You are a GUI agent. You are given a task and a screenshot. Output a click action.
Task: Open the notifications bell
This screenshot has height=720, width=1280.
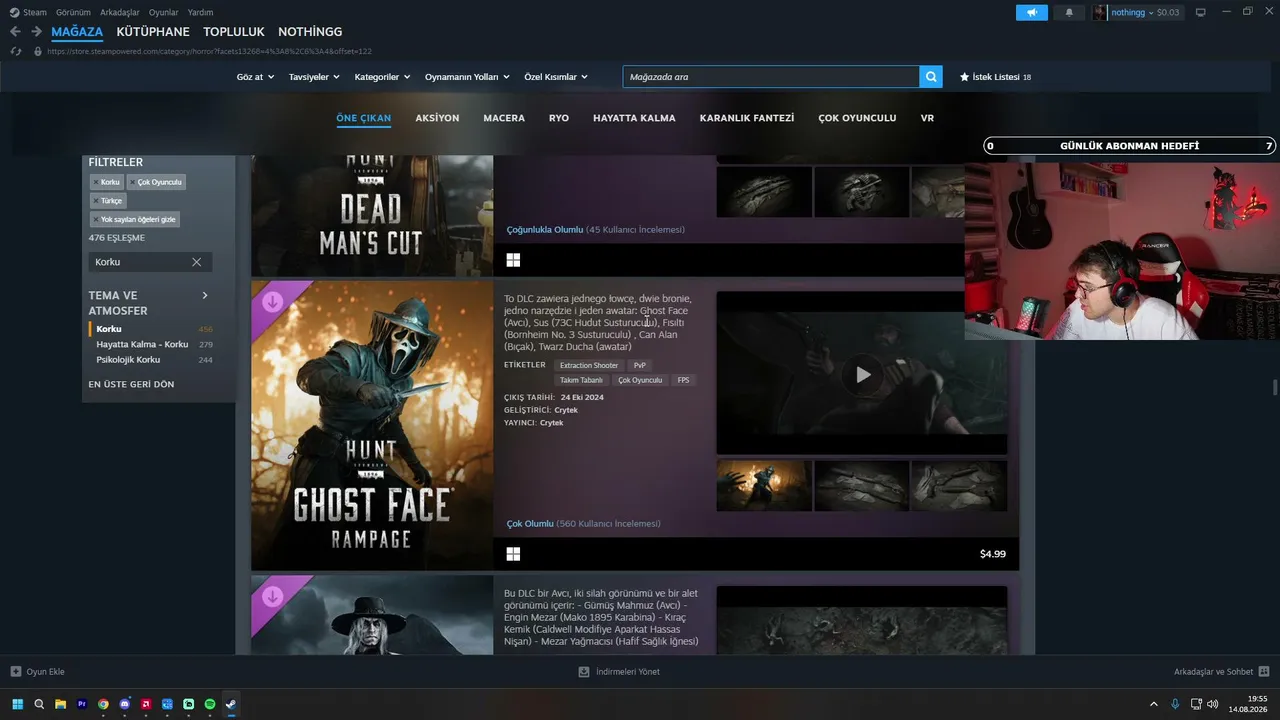pos(1069,12)
